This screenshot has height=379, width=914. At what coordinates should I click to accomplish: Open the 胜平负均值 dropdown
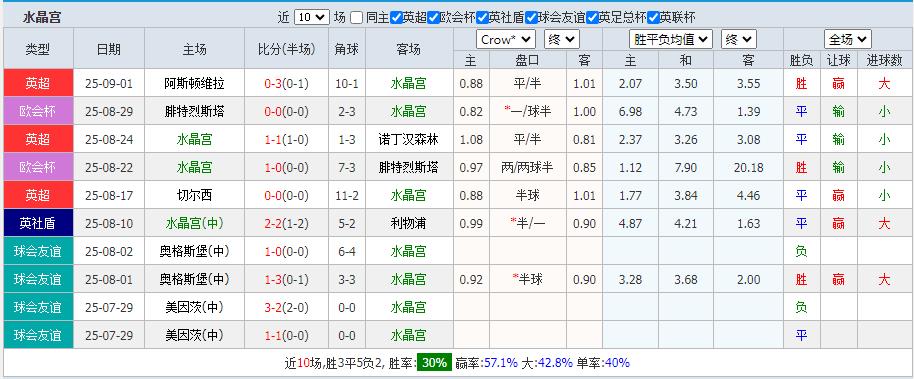[x=671, y=40]
